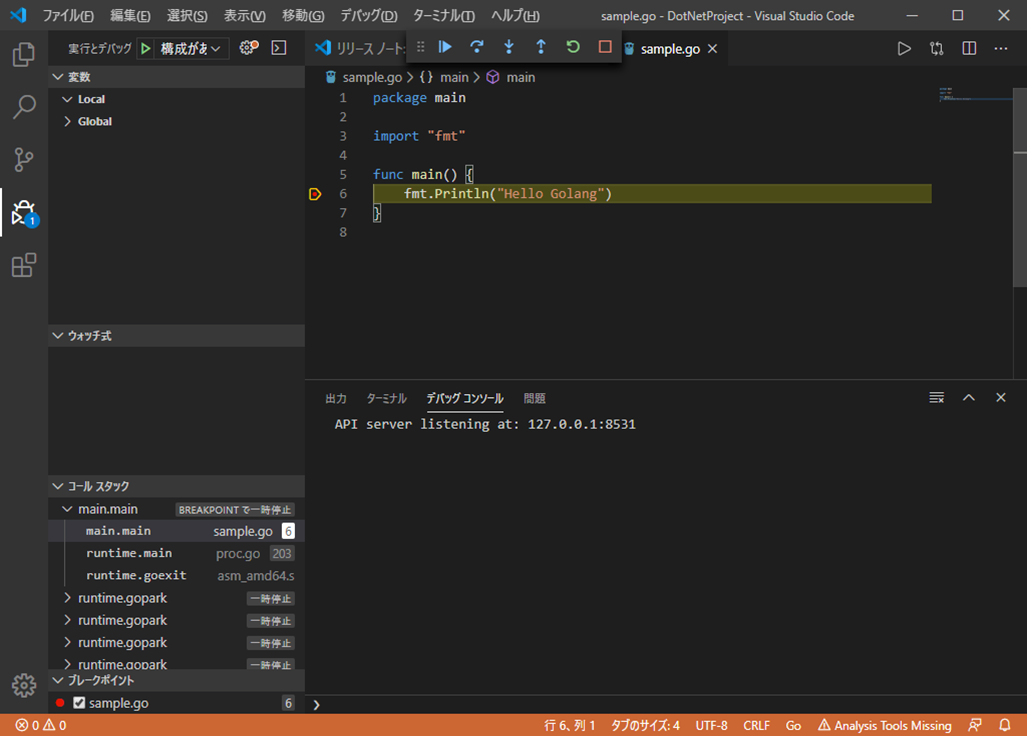
Task: Grab the debug toolbar drag handle
Action: (x=420, y=47)
